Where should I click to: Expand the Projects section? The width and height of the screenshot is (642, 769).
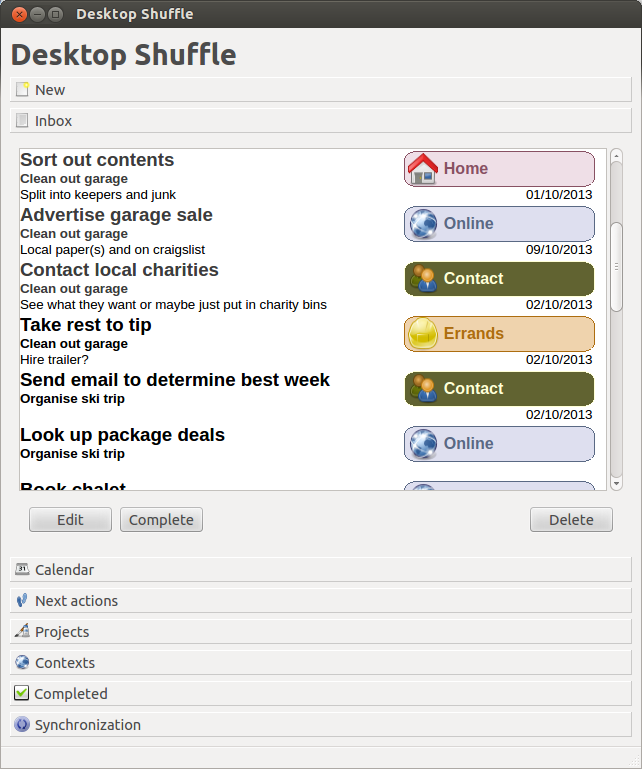62,632
